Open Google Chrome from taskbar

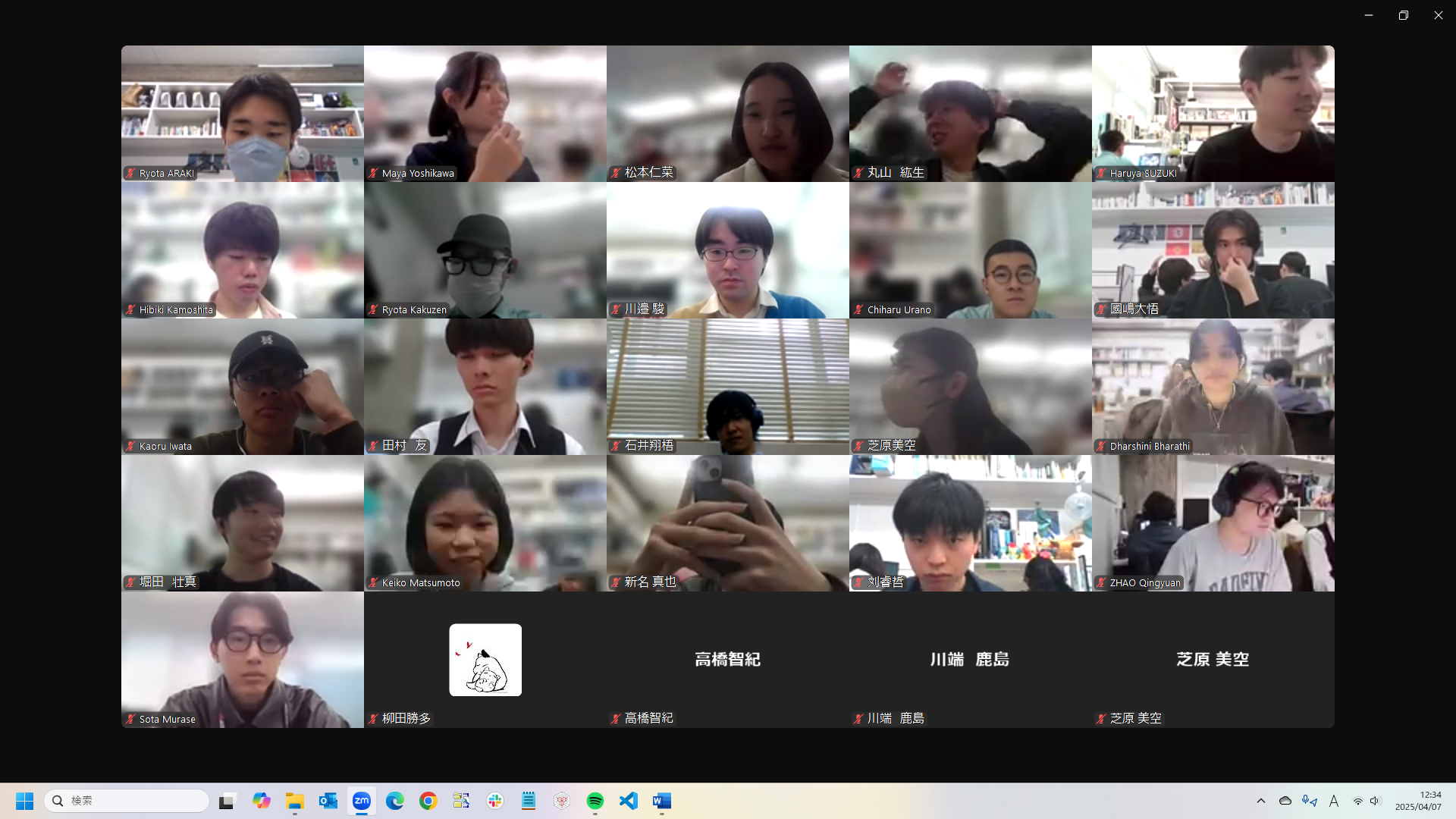coord(428,801)
